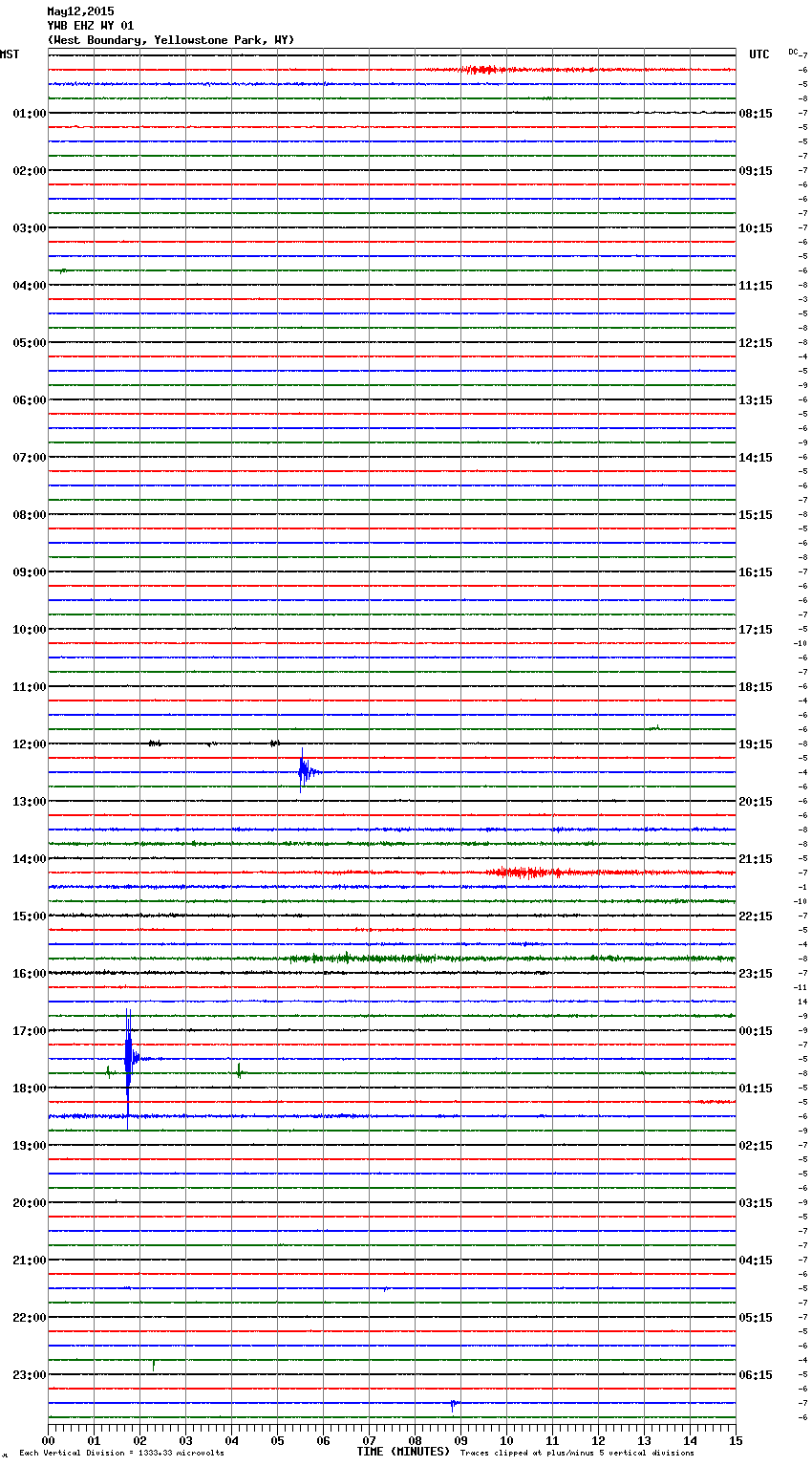
Task: Select the 08:00 MST hour label
Action: coord(29,515)
